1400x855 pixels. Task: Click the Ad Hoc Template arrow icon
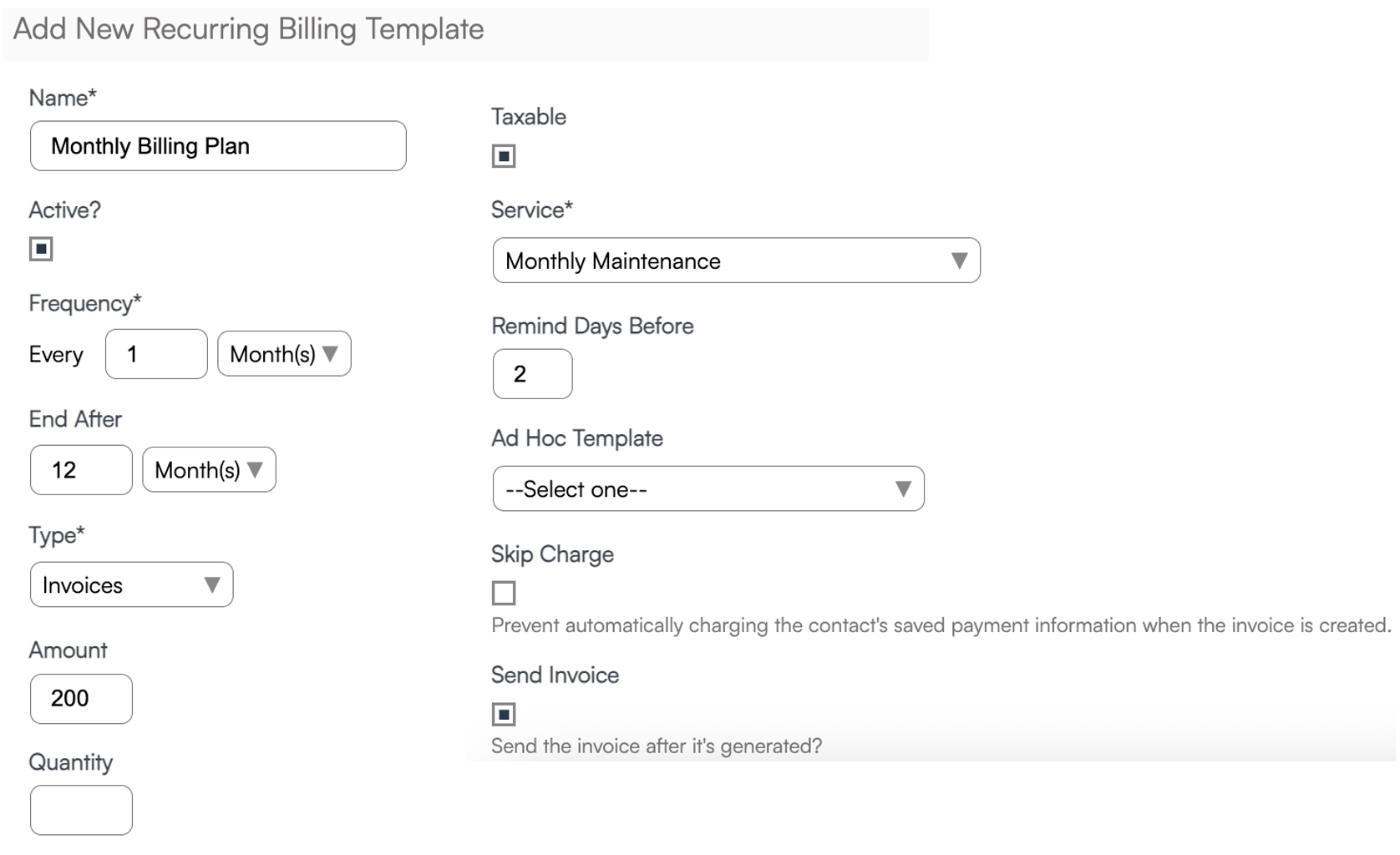coord(903,489)
